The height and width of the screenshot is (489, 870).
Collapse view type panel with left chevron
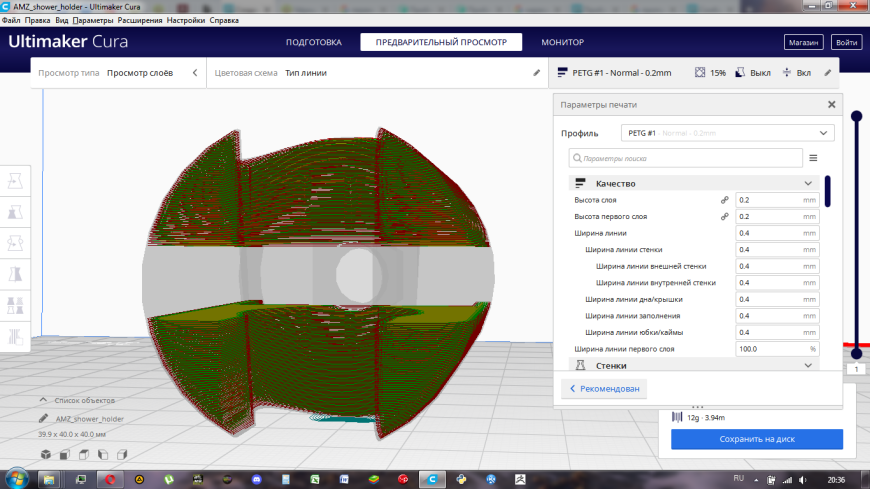(x=195, y=73)
